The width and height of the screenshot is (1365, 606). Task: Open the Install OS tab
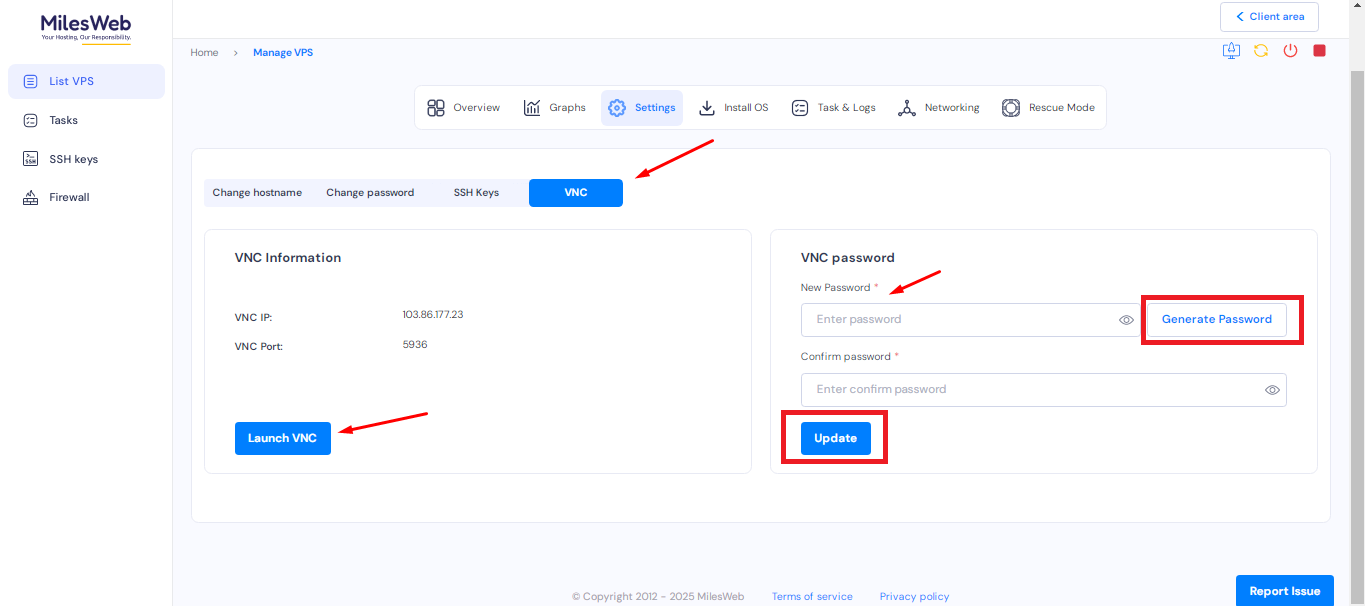pos(733,108)
